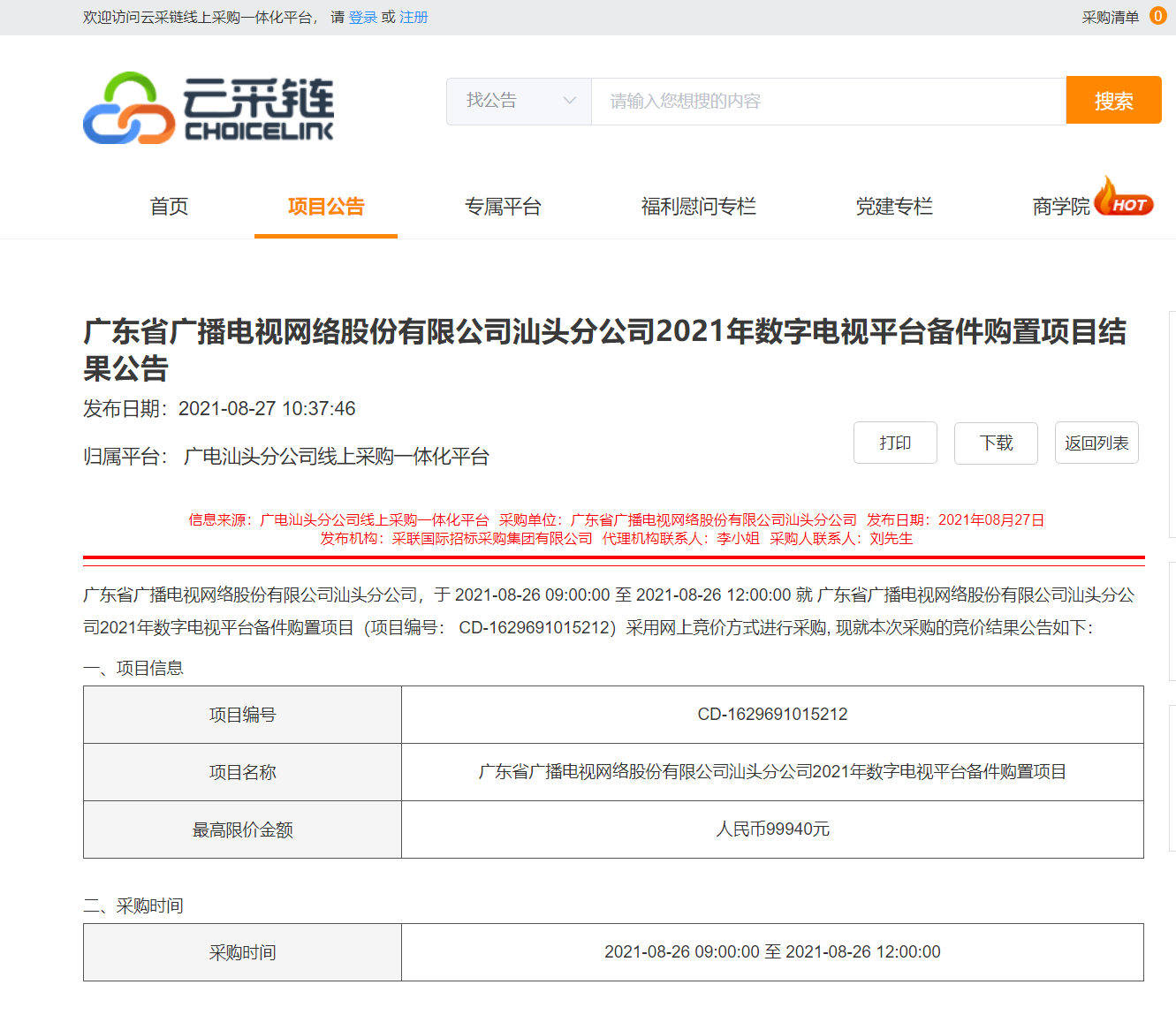Click the 打印 button
1176x1015 pixels.
pyautogui.click(x=895, y=443)
